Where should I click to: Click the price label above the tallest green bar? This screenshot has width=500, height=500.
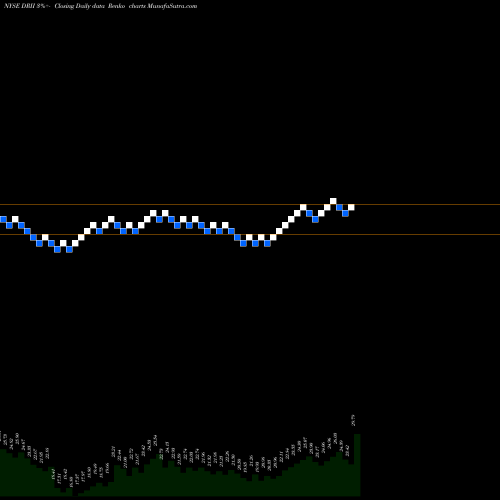[x=354, y=420]
